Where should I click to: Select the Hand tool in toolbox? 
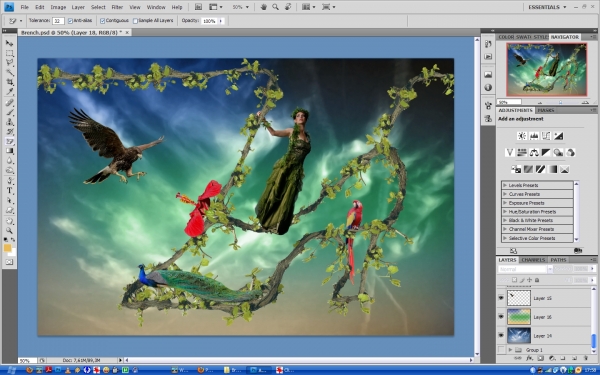[10, 221]
